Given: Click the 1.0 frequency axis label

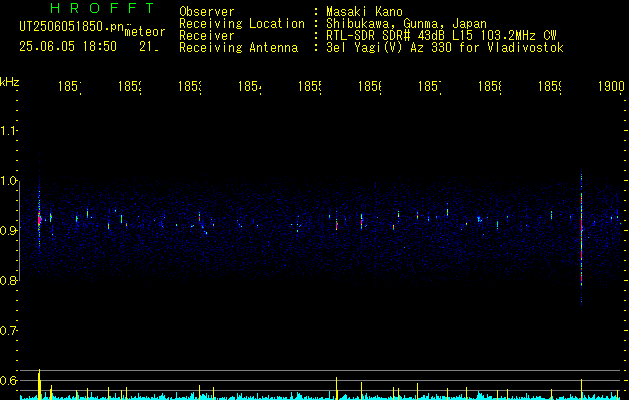Looking at the screenshot, I should [8, 181].
